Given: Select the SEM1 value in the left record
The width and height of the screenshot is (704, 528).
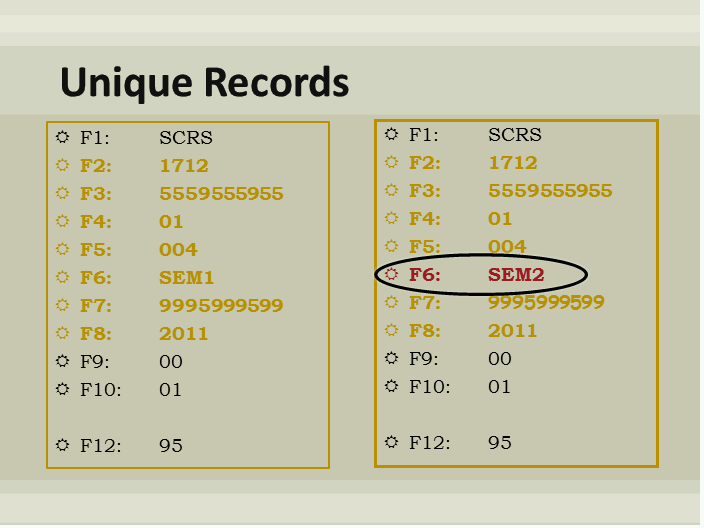Looking at the screenshot, I should click(186, 278).
